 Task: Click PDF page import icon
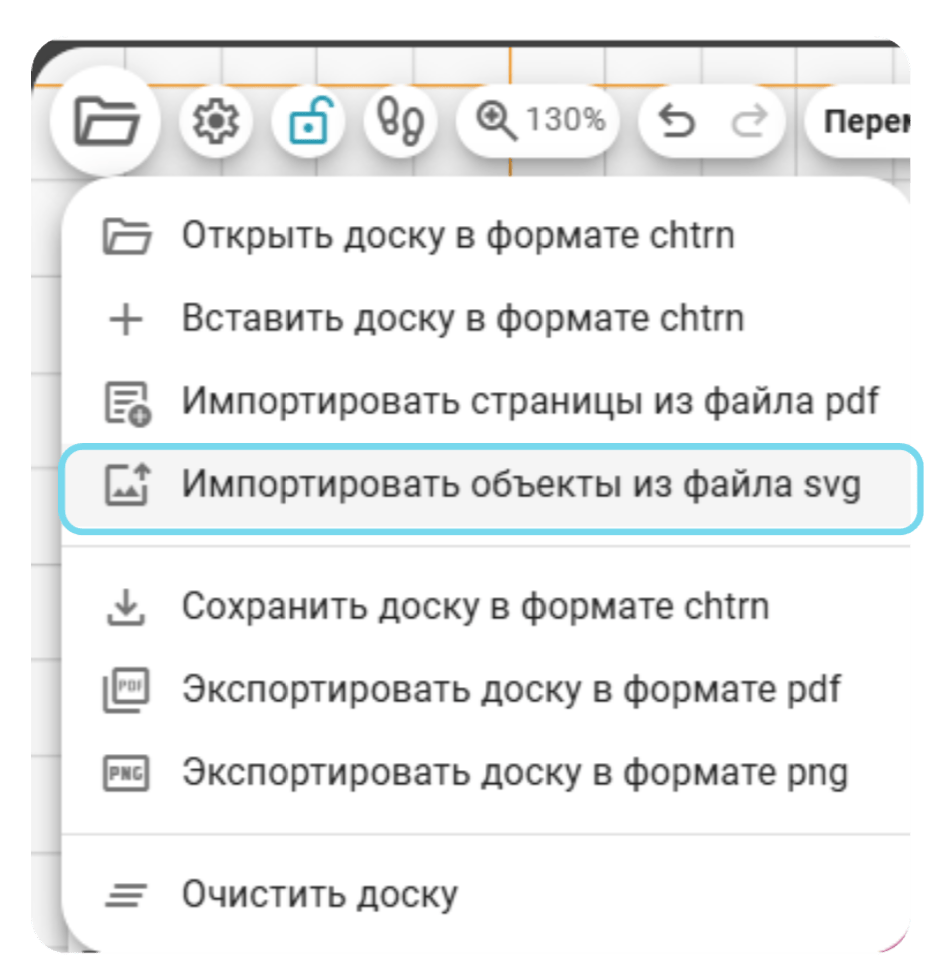pos(128,404)
